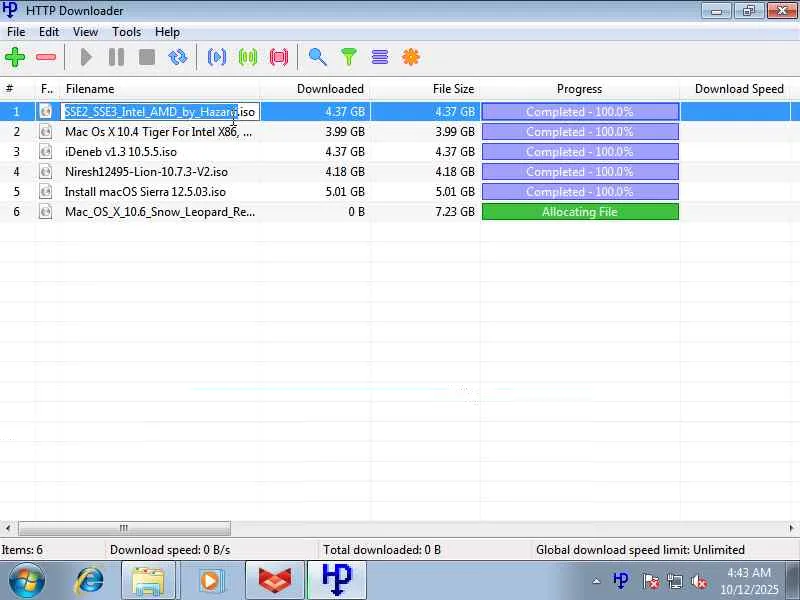Click the horizontal scrollbar thumb

coord(124,528)
